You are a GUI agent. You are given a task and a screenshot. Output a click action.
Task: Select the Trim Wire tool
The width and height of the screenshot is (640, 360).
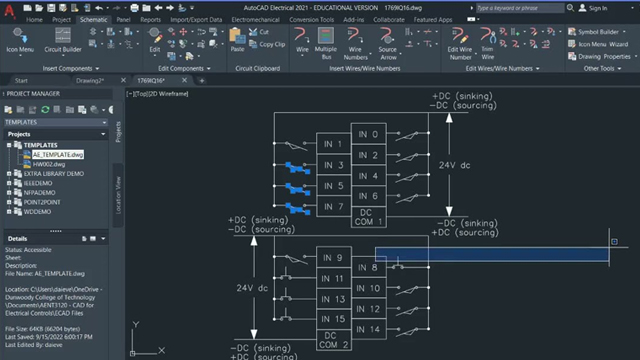[x=487, y=44]
